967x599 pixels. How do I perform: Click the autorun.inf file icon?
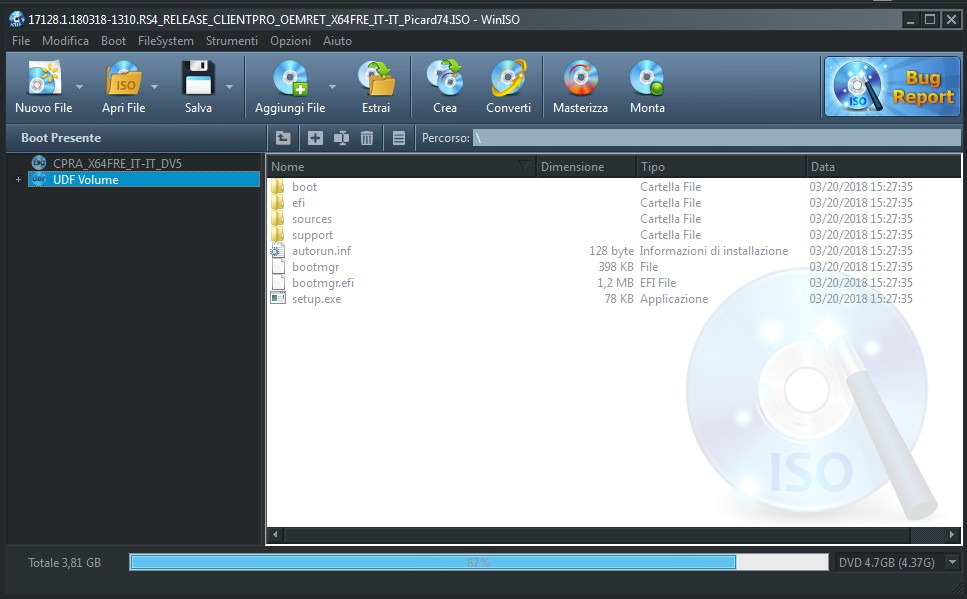click(278, 250)
